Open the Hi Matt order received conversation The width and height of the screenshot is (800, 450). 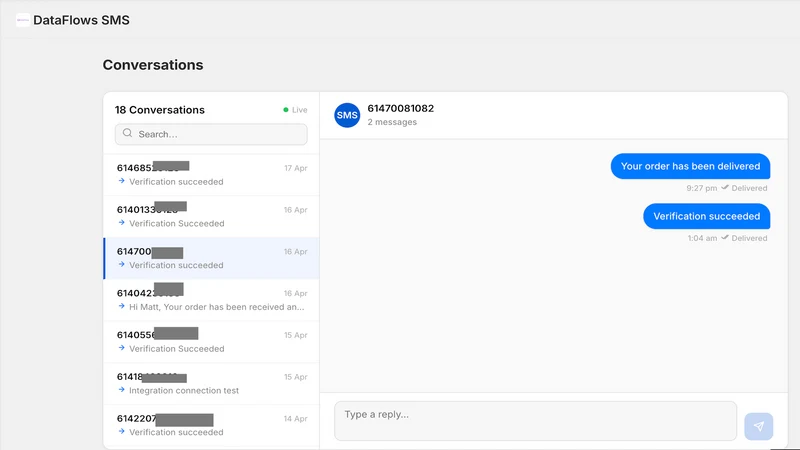coord(211,300)
